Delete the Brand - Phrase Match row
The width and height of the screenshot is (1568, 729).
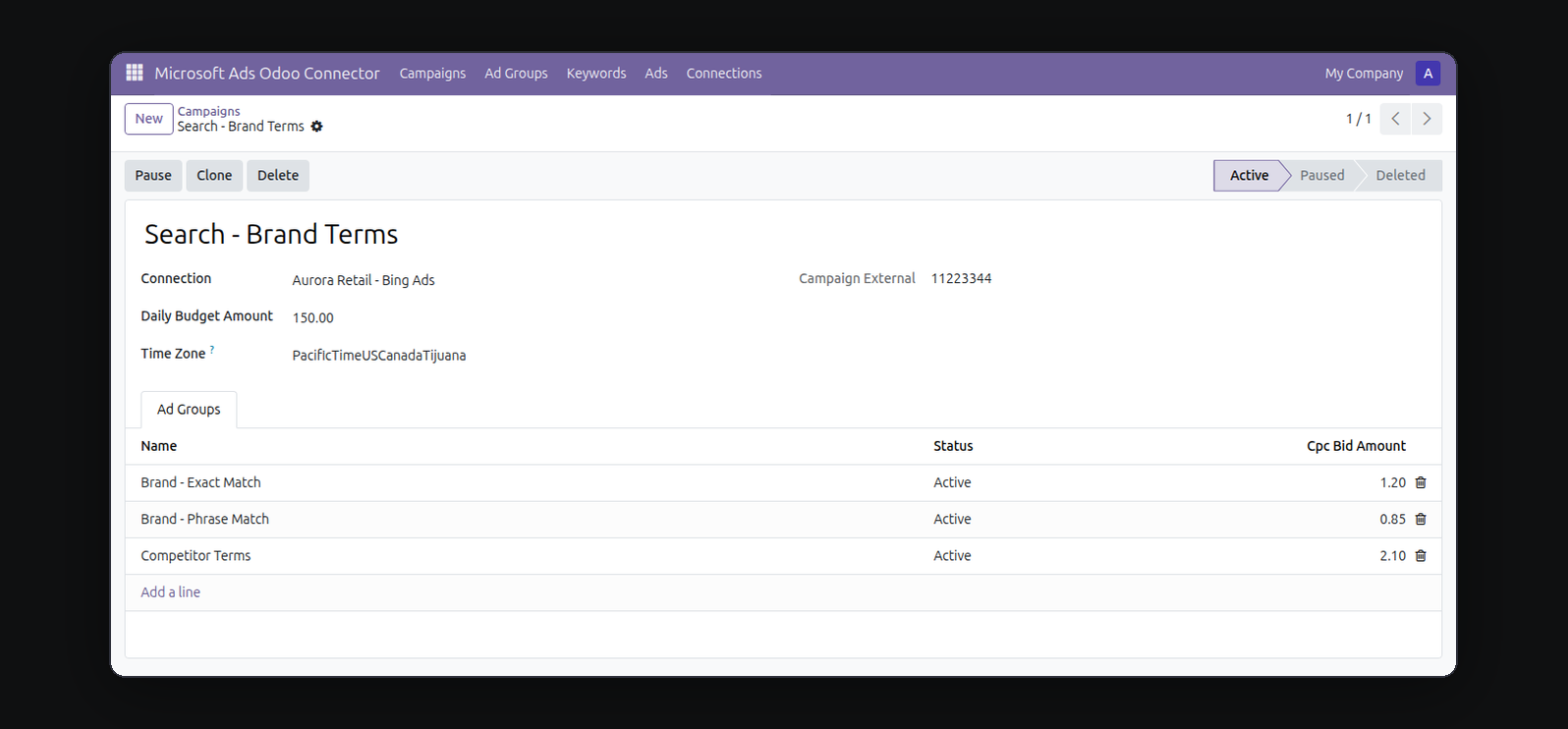pyautogui.click(x=1421, y=519)
